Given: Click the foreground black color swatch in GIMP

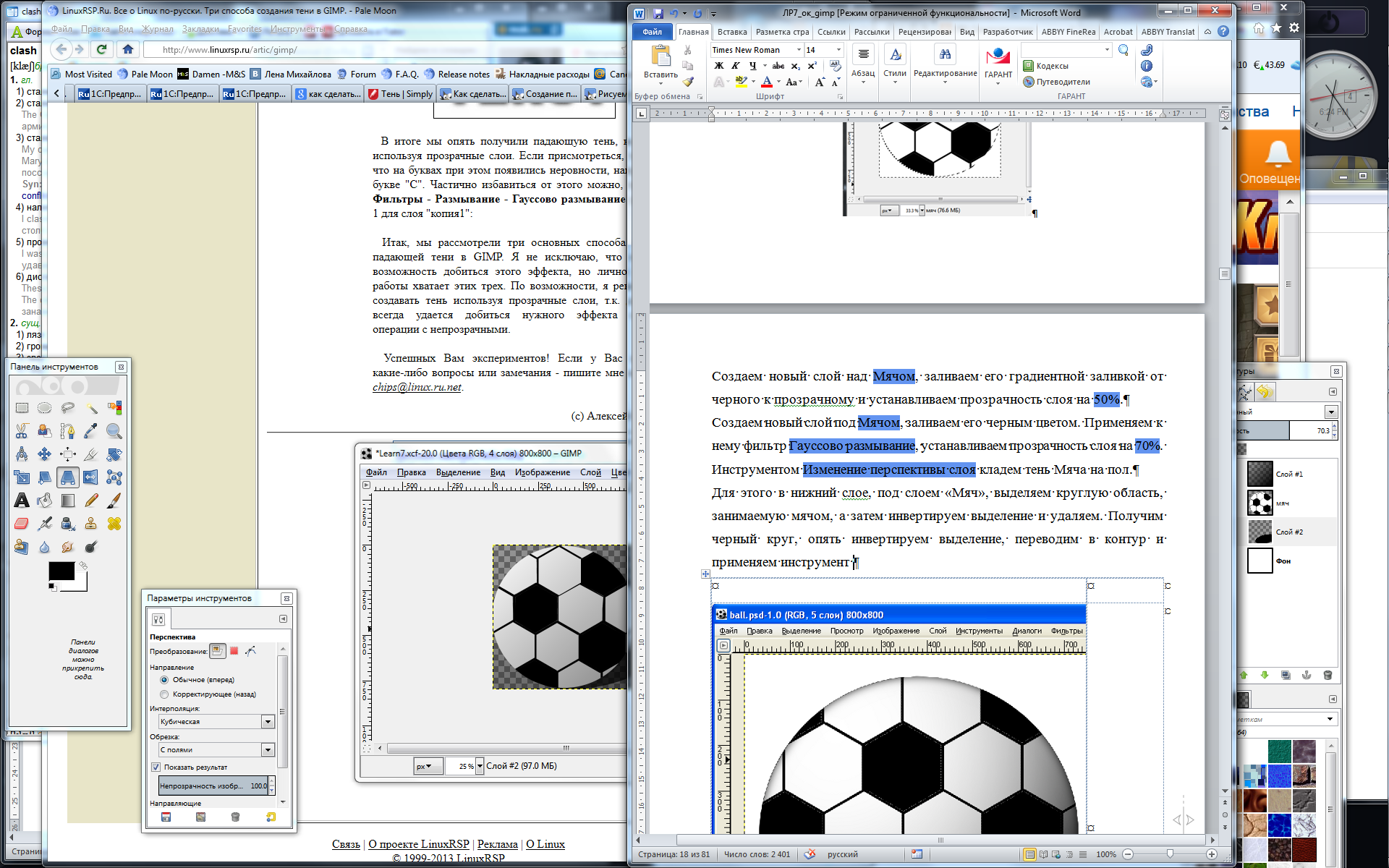Looking at the screenshot, I should [61, 571].
